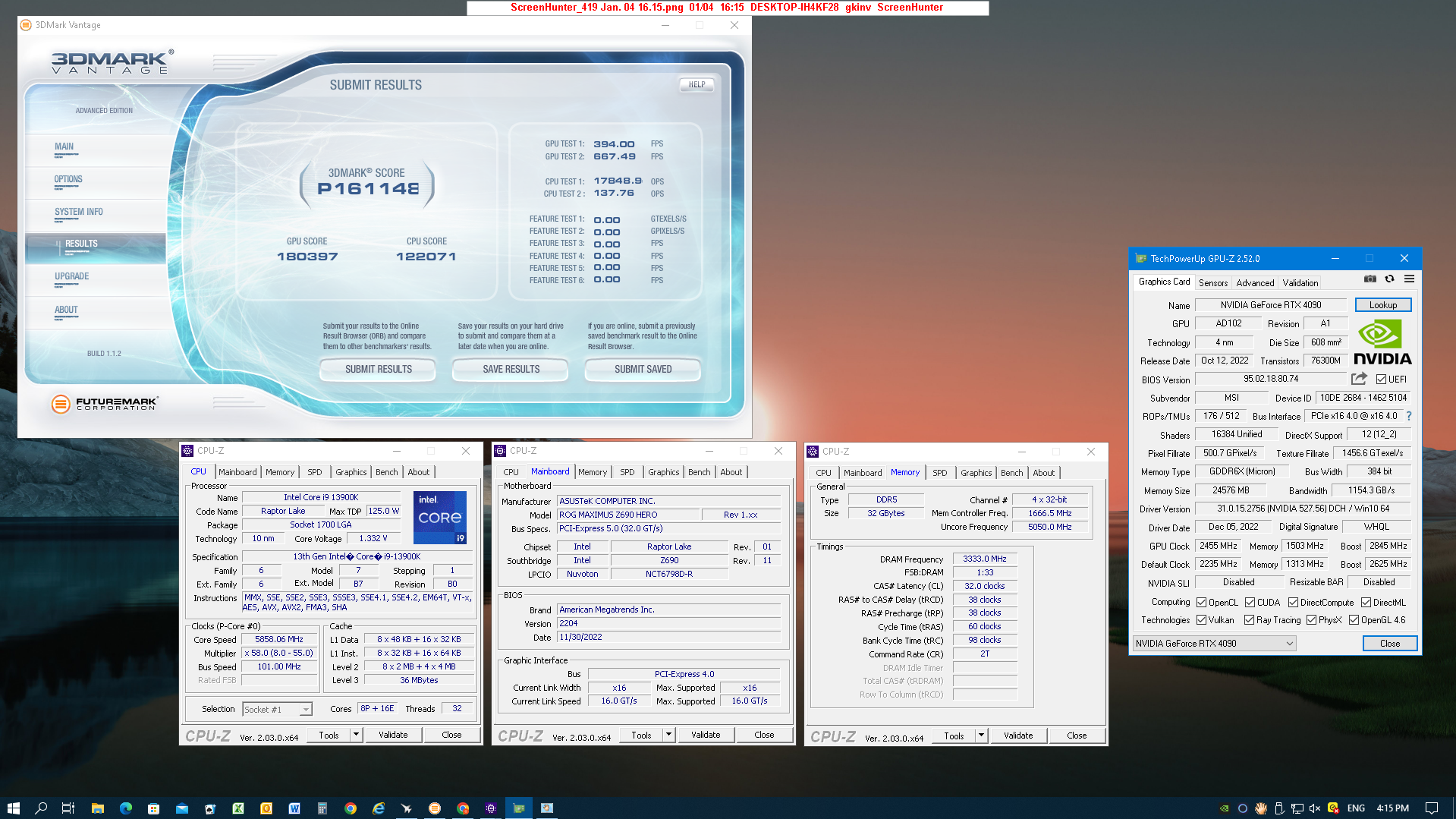Expand Tools dropdown arrow in CPU-Z Memory window
The width and height of the screenshot is (1456, 819).
coord(981,736)
